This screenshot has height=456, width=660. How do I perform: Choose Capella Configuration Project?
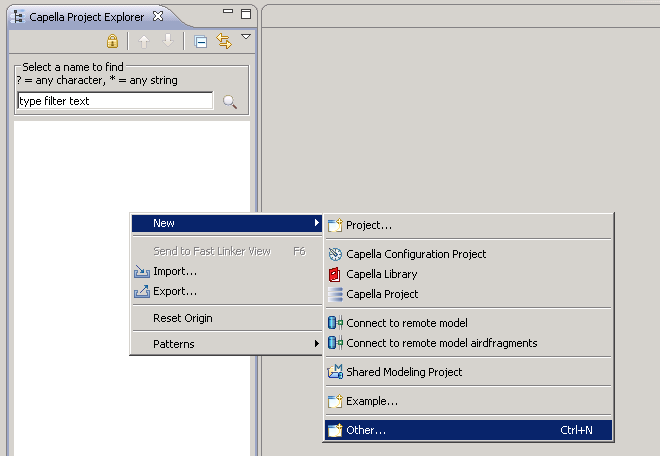click(x=468, y=254)
